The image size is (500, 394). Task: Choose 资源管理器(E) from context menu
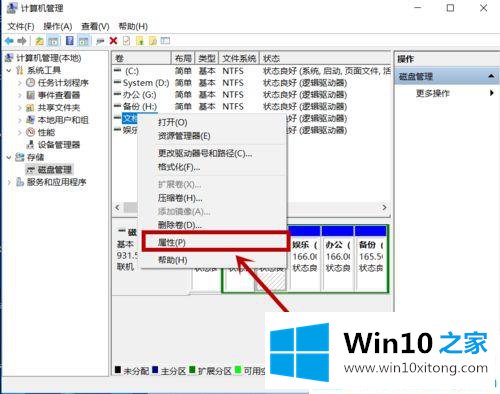point(213,136)
